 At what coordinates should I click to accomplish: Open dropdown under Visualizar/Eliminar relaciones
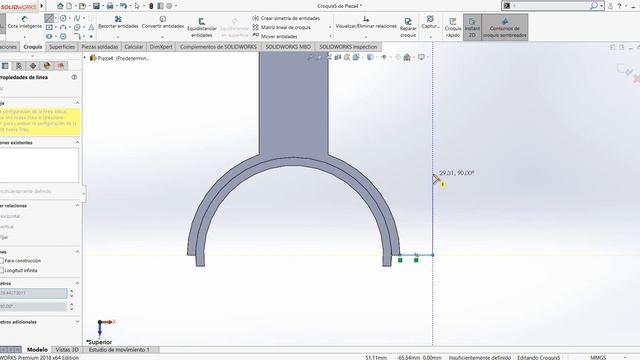[x=366, y=37]
